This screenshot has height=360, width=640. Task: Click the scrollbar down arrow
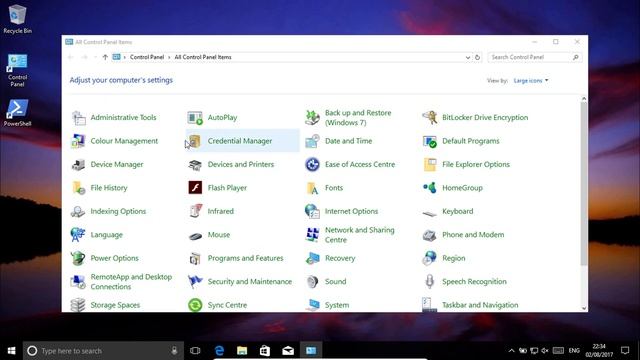[x=584, y=309]
